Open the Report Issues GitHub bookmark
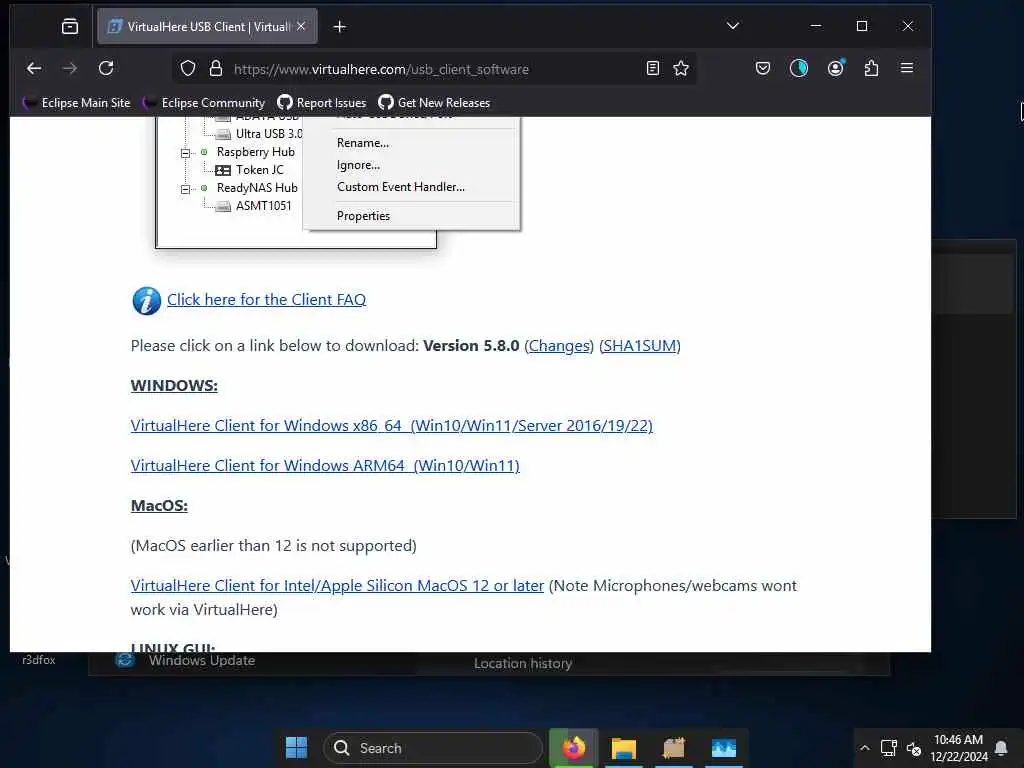This screenshot has height=768, width=1024. (322, 103)
